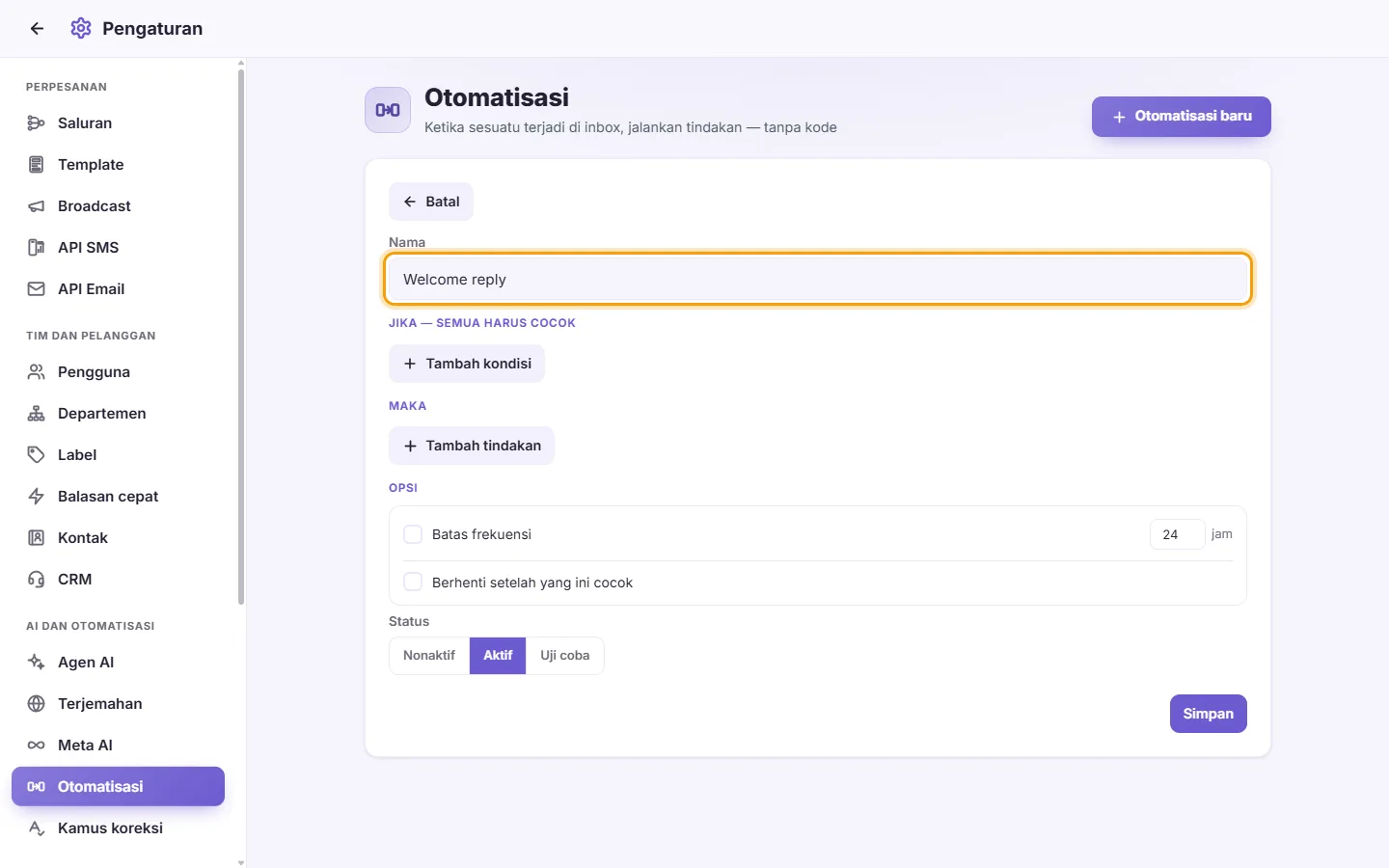Expand Tambah kondisi options
This screenshot has width=1389, height=868.
pyautogui.click(x=467, y=364)
